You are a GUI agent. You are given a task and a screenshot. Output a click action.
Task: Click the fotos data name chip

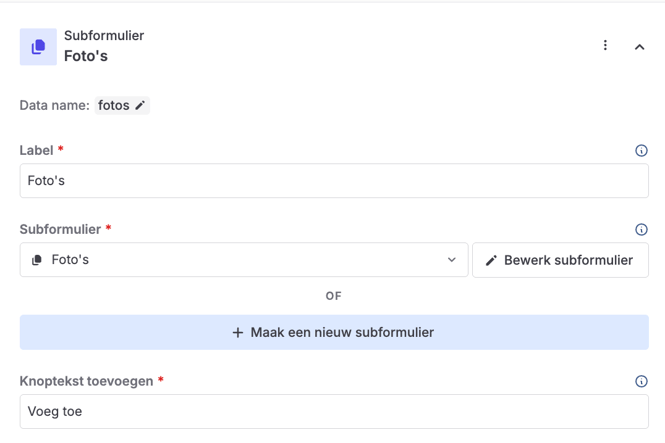114,105
